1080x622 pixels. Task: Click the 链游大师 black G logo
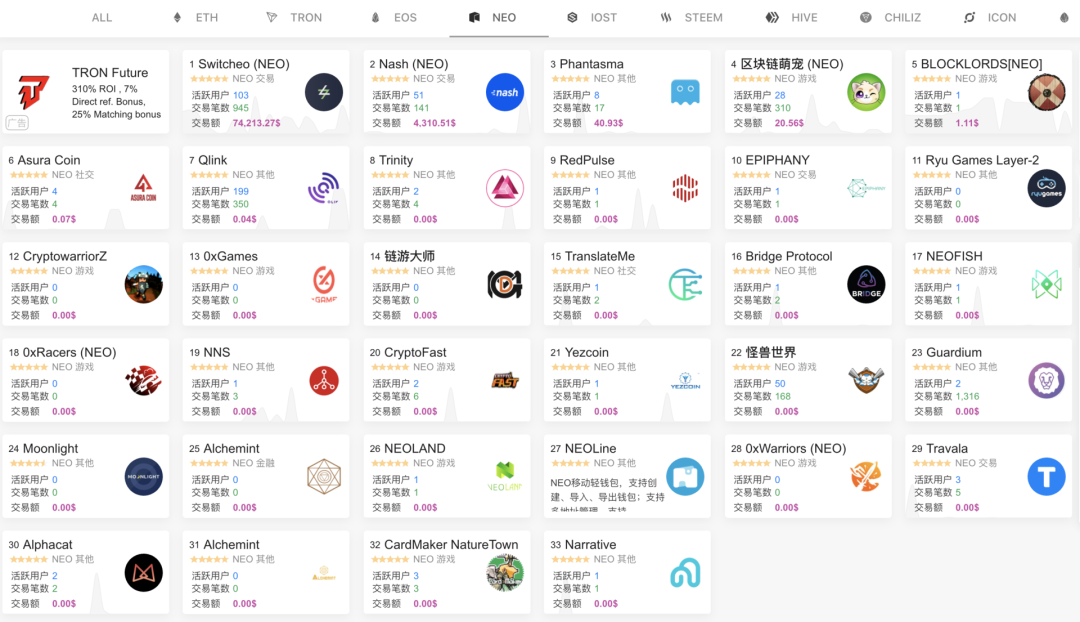coord(504,284)
